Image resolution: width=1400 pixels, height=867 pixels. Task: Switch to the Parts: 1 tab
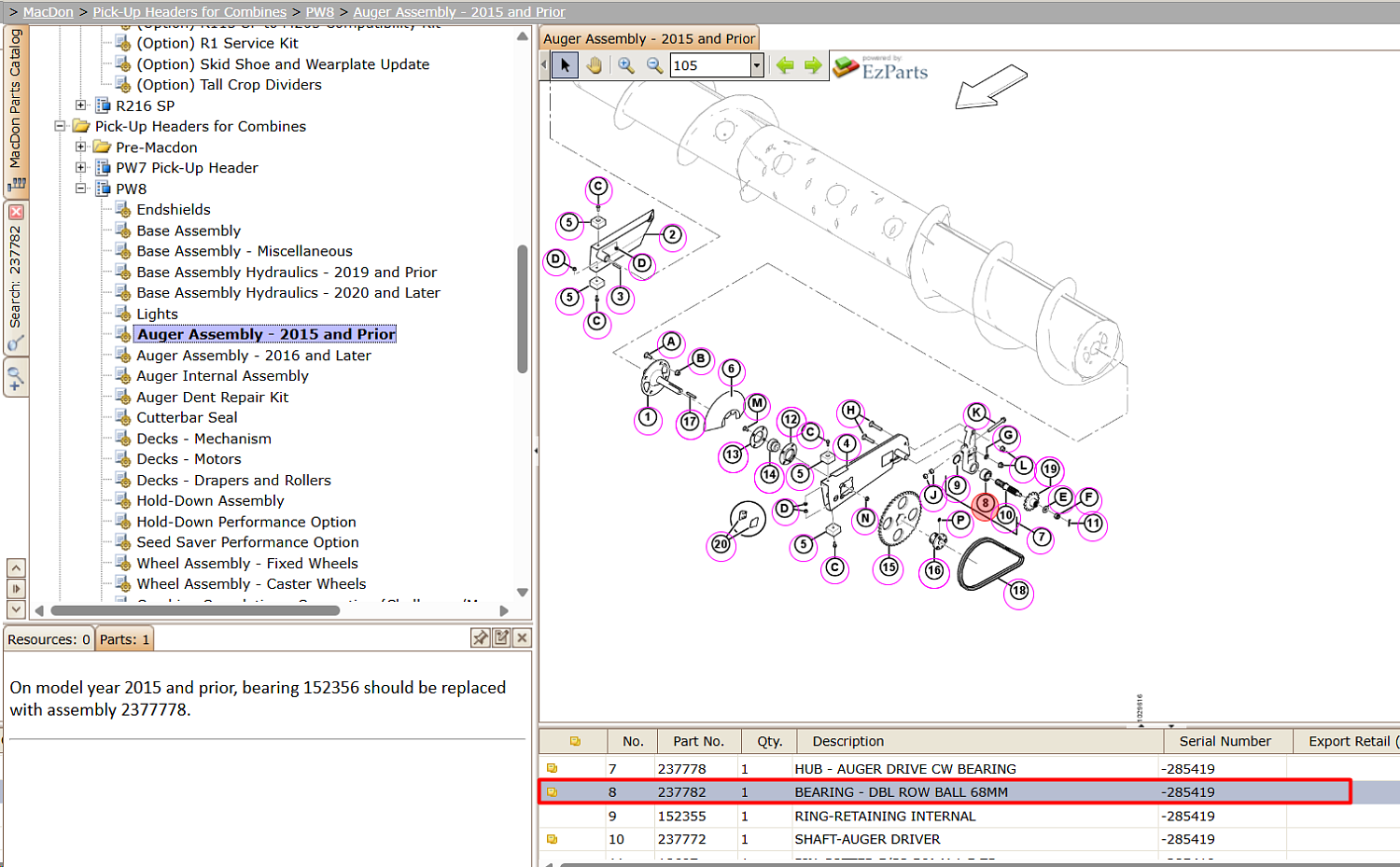point(124,639)
